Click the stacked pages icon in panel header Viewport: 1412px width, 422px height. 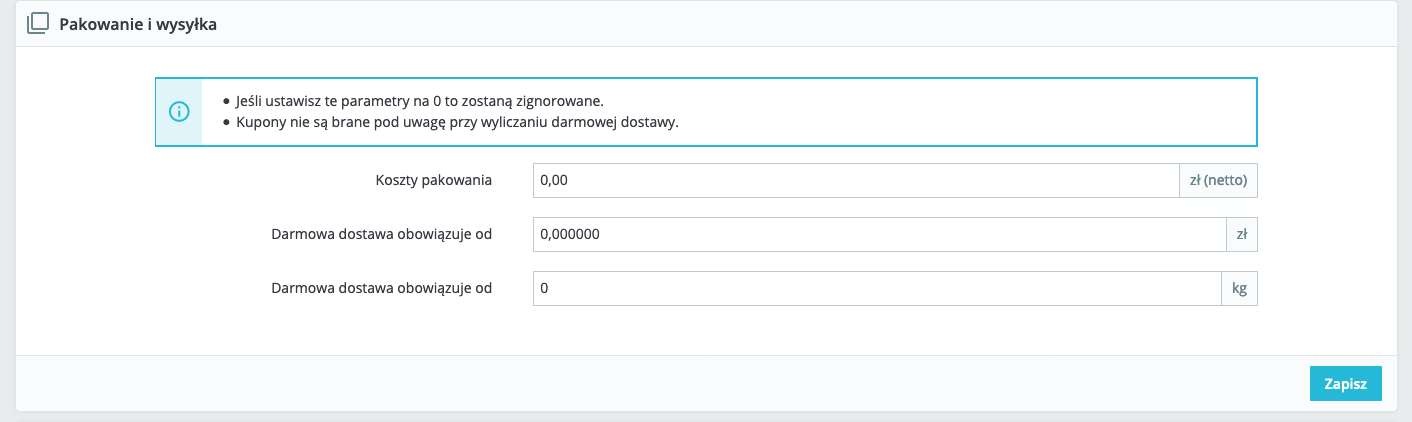(37, 25)
